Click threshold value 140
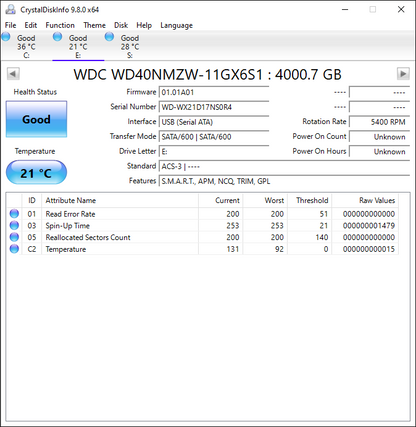Viewport: 416px width, 427px height. click(322, 237)
